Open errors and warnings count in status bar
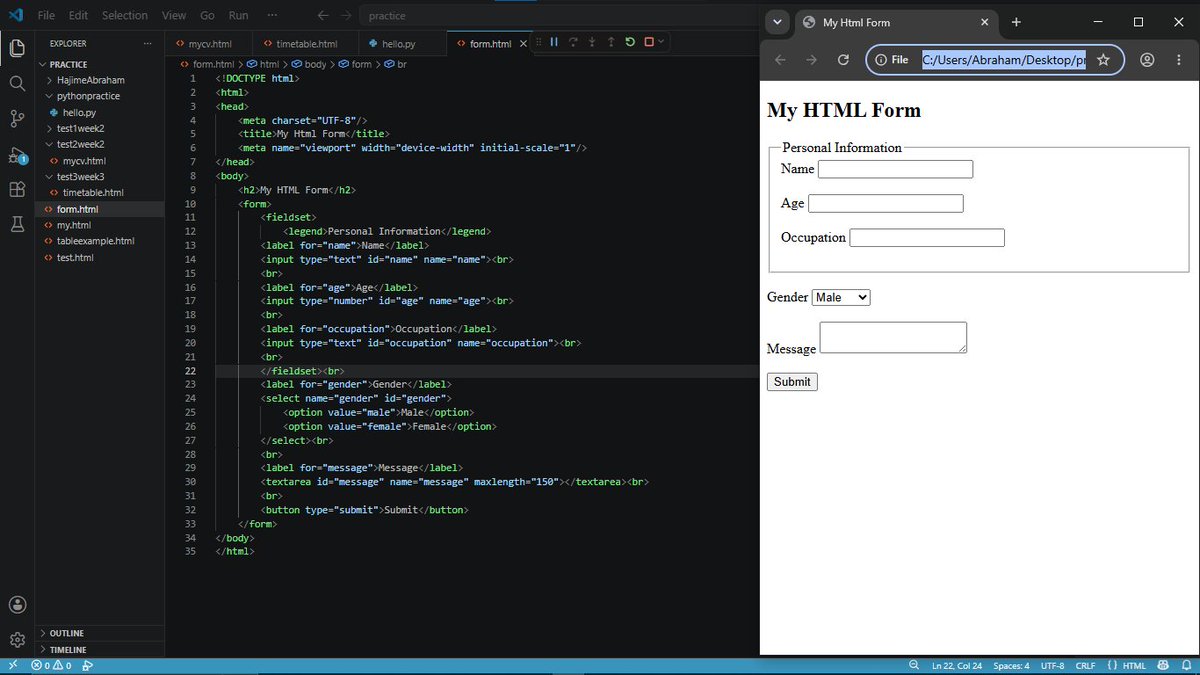Viewport: 1200px width, 675px height. click(53, 666)
